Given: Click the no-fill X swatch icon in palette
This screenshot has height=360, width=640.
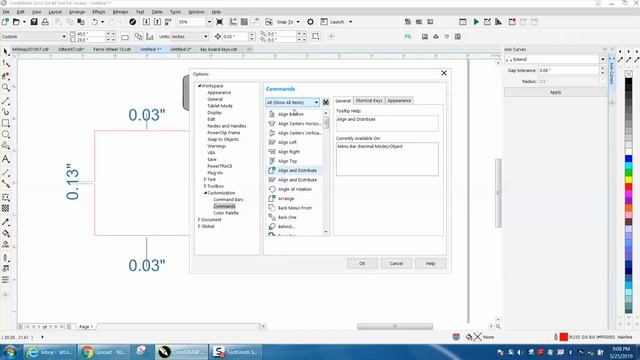Looking at the screenshot, I should pyautogui.click(x=629, y=74).
